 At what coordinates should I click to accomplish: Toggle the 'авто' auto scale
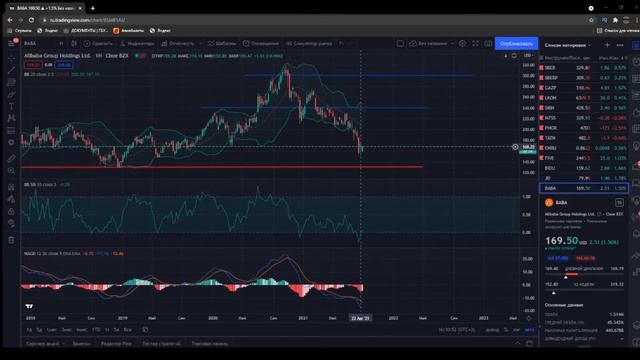(x=529, y=330)
